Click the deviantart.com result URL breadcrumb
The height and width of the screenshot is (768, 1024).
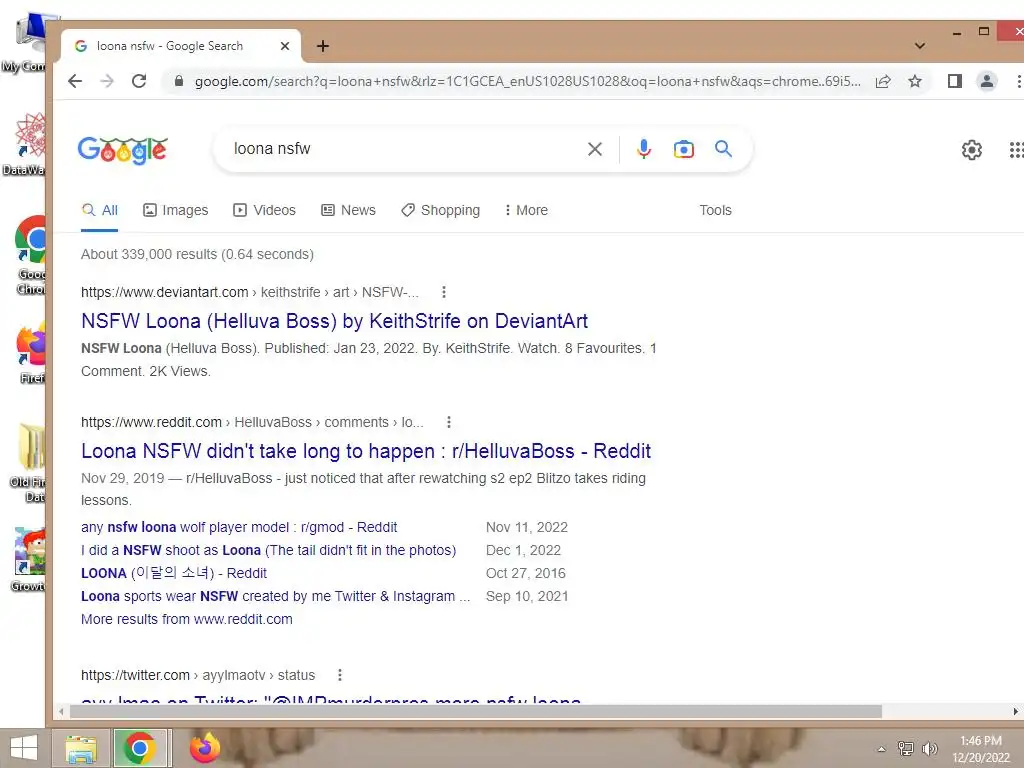point(249,292)
